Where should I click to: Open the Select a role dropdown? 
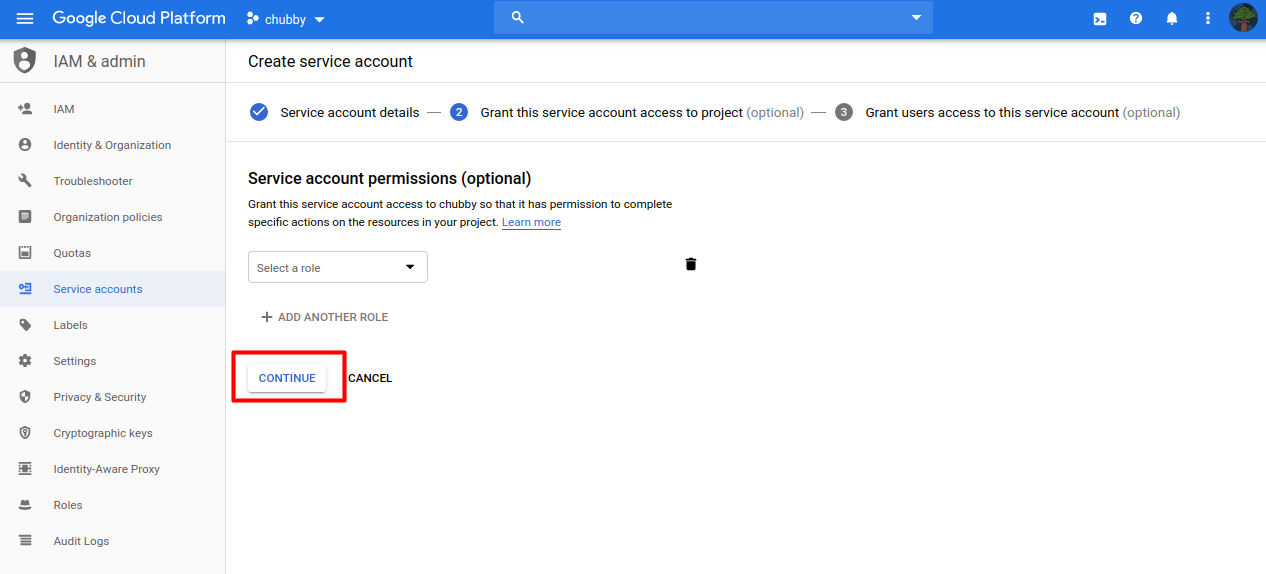point(338,267)
